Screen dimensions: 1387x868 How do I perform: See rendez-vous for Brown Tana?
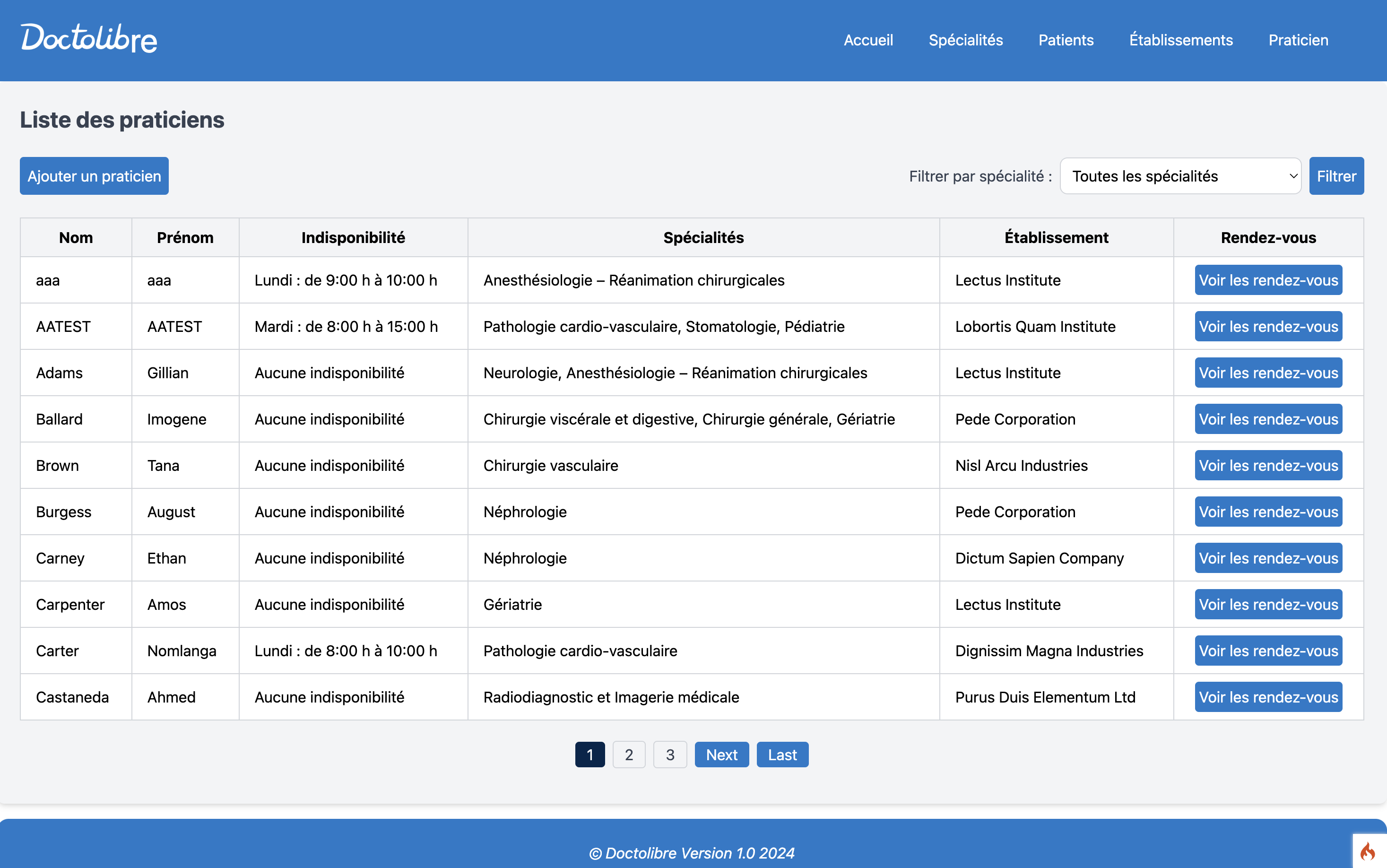(x=1268, y=466)
